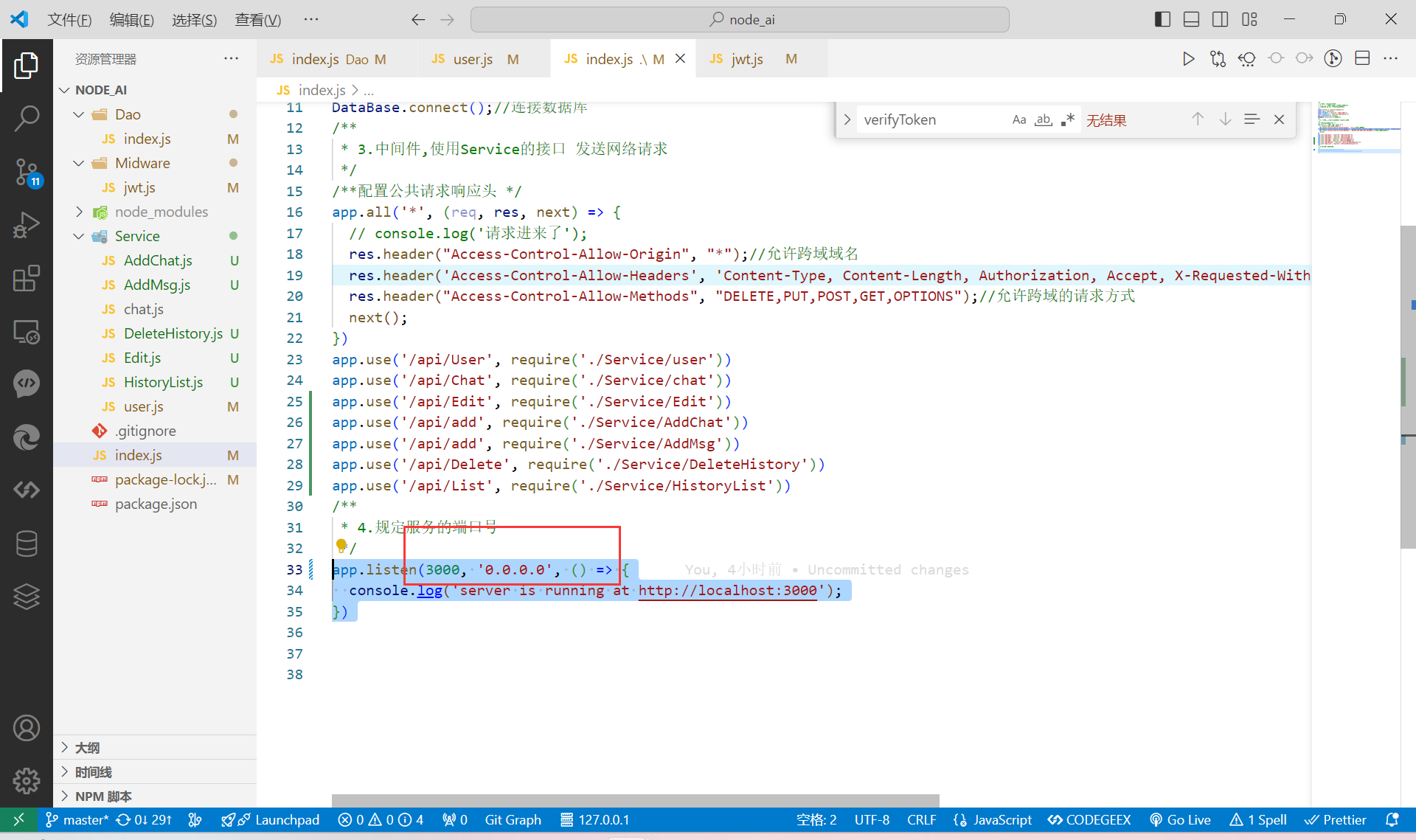Click Git Graph in status bar
Image resolution: width=1416 pixels, height=840 pixels.
point(513,819)
